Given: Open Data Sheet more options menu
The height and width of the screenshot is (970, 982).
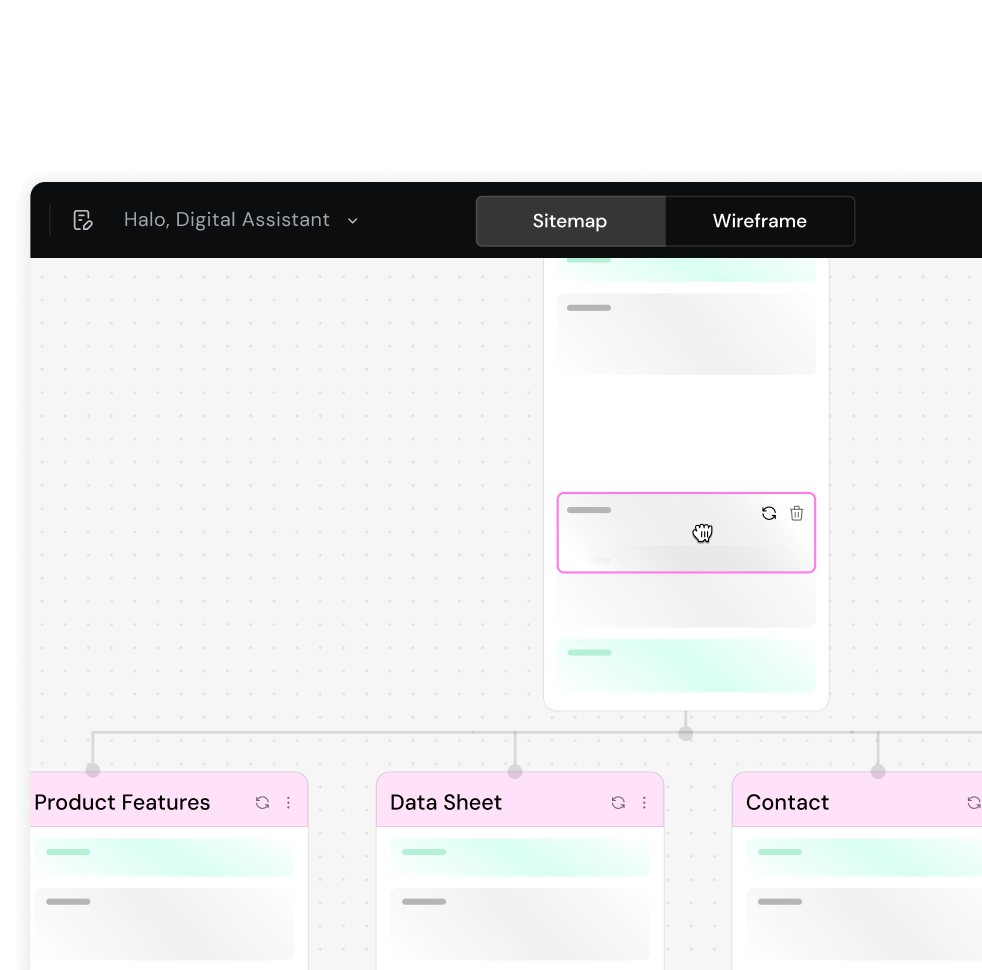Looking at the screenshot, I should 644,802.
